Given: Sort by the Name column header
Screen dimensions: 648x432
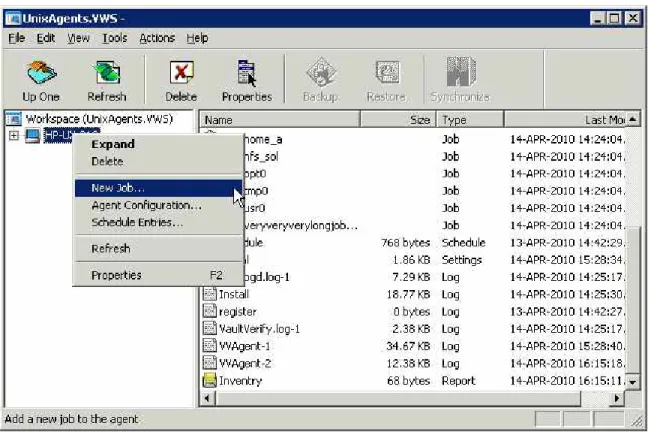Looking at the screenshot, I should click(280, 120).
